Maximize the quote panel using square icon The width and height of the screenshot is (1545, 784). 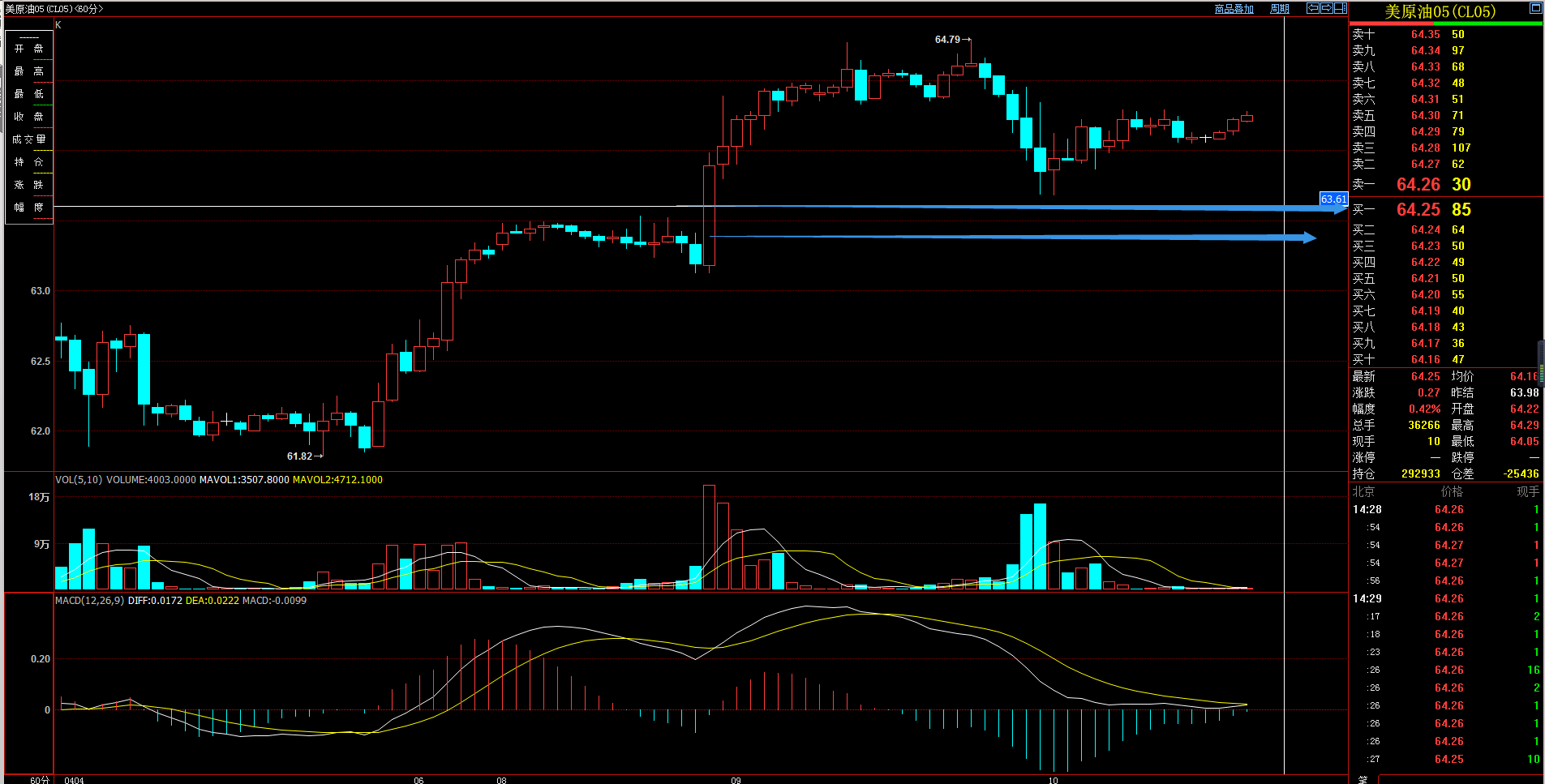point(1535,8)
